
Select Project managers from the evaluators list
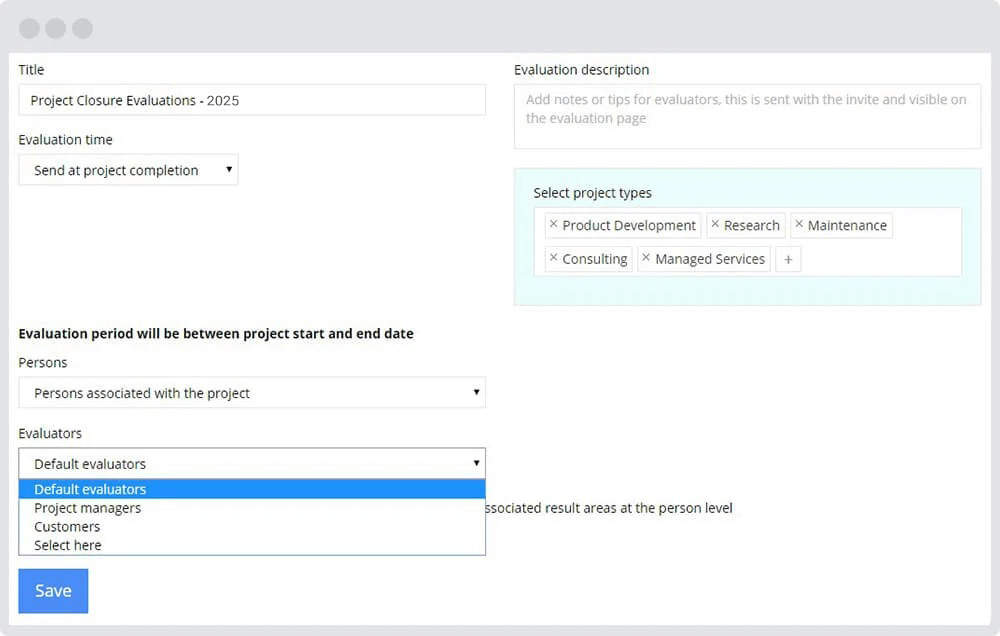[89, 508]
